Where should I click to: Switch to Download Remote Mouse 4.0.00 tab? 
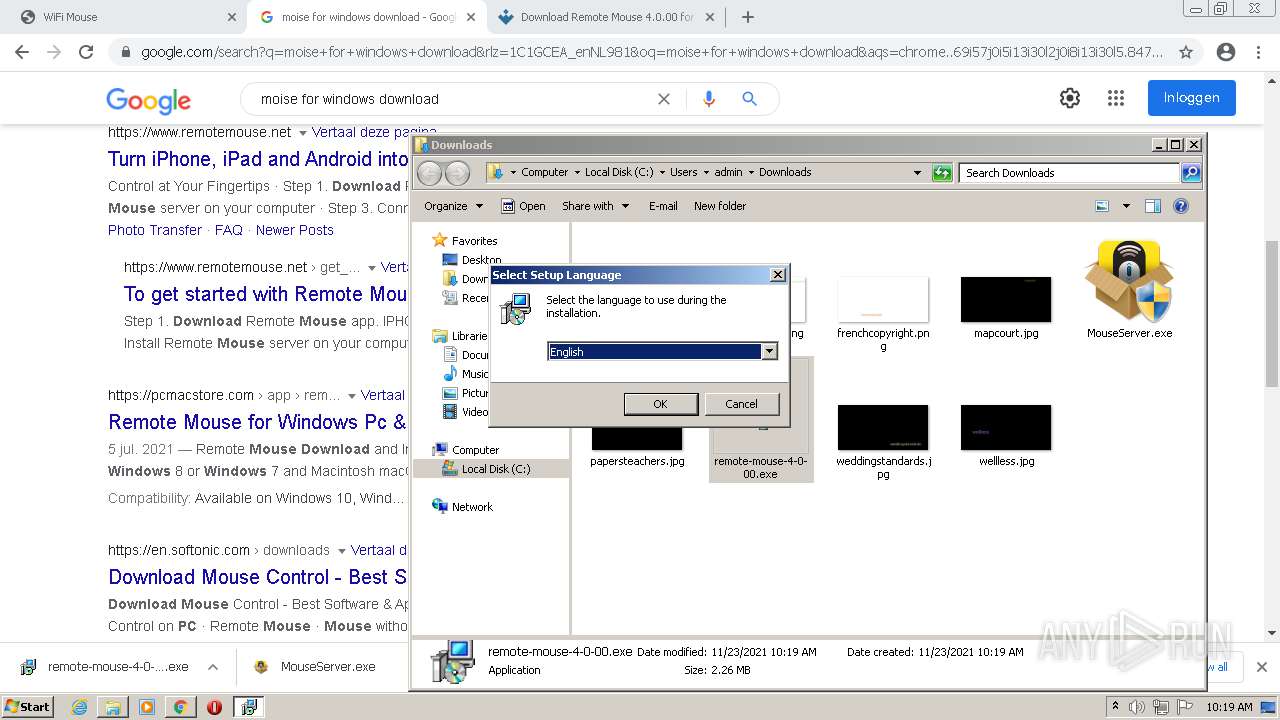(607, 17)
